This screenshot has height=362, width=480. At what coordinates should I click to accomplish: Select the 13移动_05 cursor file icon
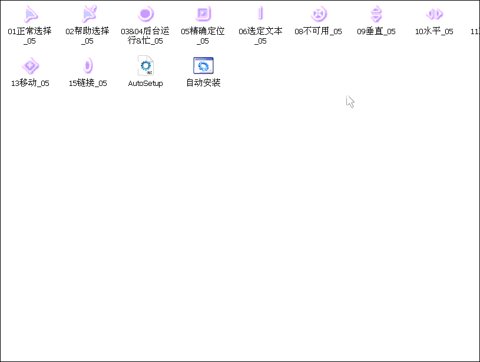coord(31,66)
